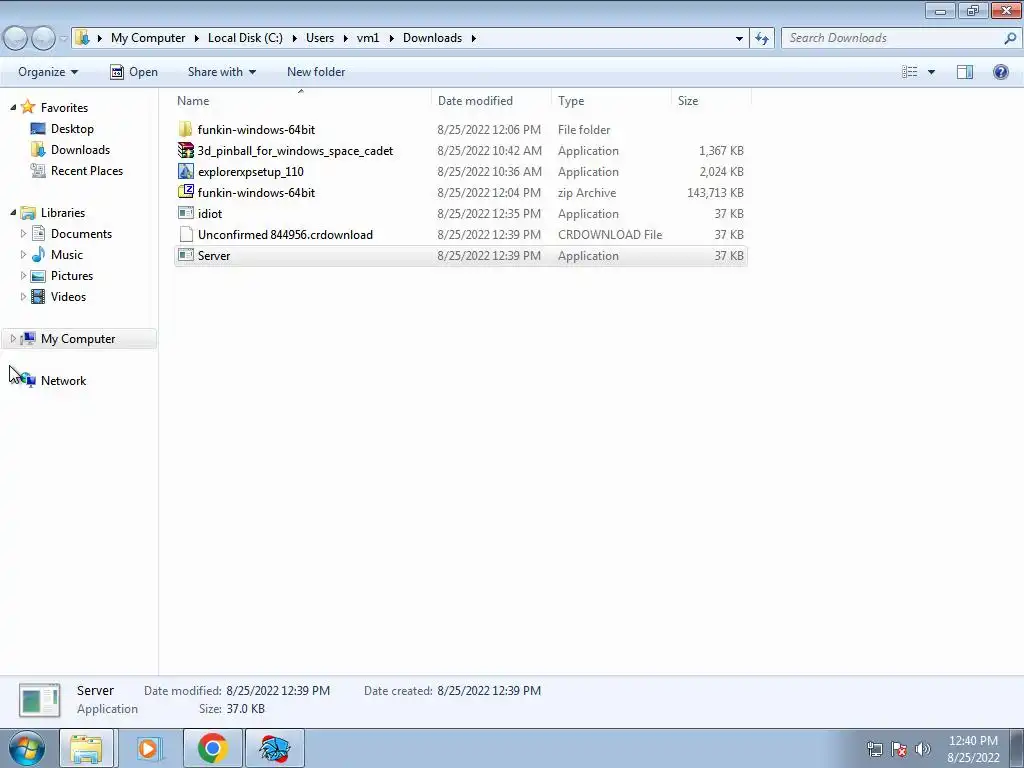This screenshot has height=768, width=1024.
Task: Open Windows Media Player from the taskbar
Action: pyautogui.click(x=148, y=748)
